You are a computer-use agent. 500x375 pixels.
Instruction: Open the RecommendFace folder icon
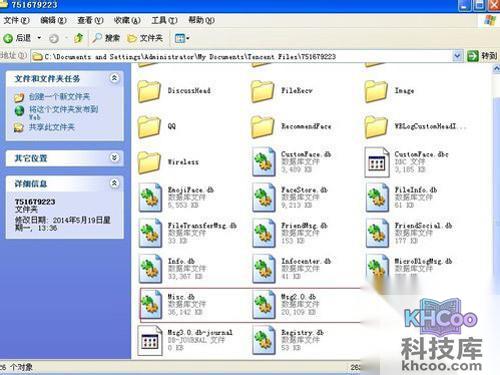[x=263, y=126]
